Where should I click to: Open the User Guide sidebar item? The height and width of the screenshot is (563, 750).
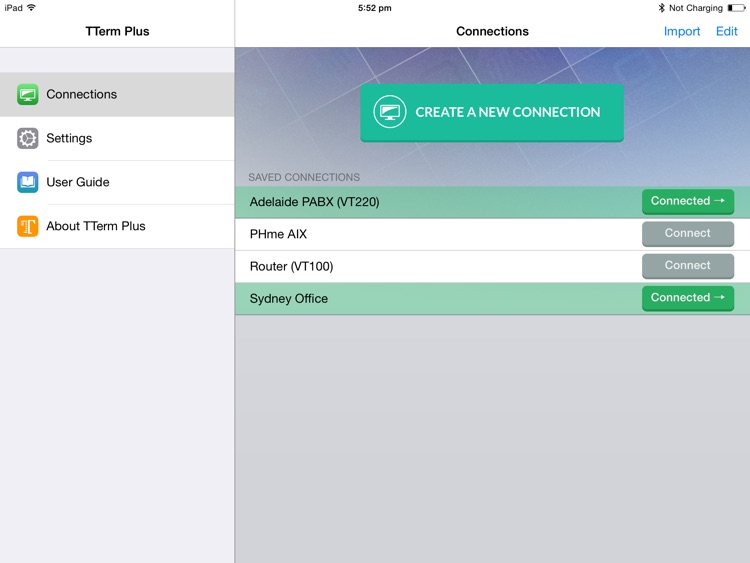[x=117, y=182]
